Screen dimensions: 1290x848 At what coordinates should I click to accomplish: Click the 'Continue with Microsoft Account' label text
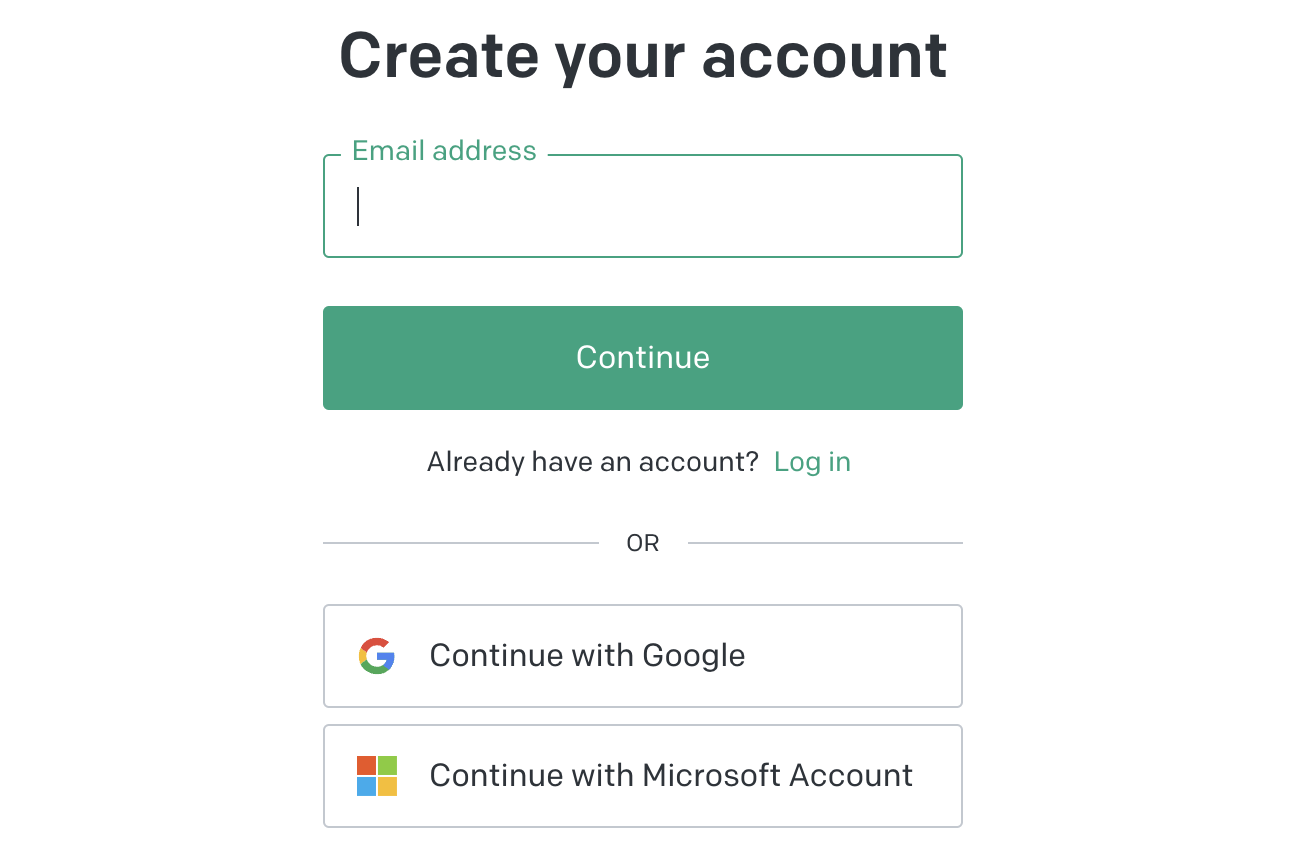[671, 776]
